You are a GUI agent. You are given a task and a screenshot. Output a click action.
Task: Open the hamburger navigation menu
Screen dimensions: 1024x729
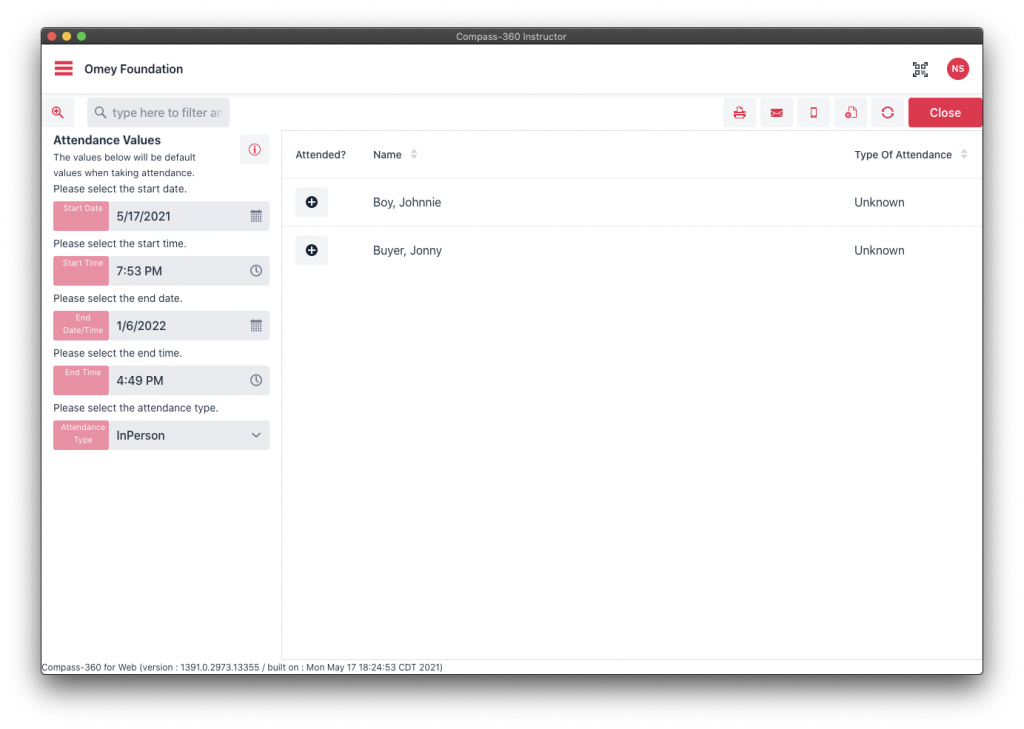click(x=64, y=69)
